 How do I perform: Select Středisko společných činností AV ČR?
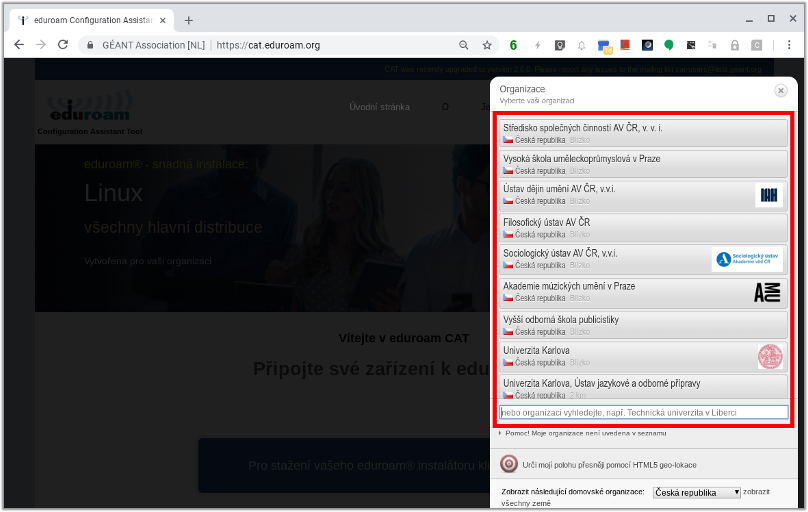643,133
